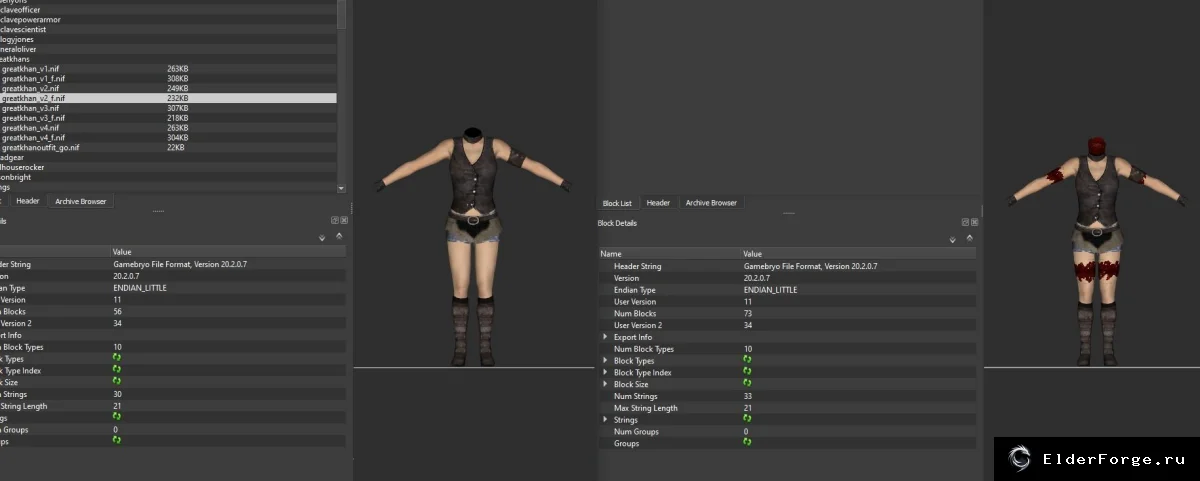Click the refresh icon for Block Types
1200x481 pixels.
[x=747, y=361]
